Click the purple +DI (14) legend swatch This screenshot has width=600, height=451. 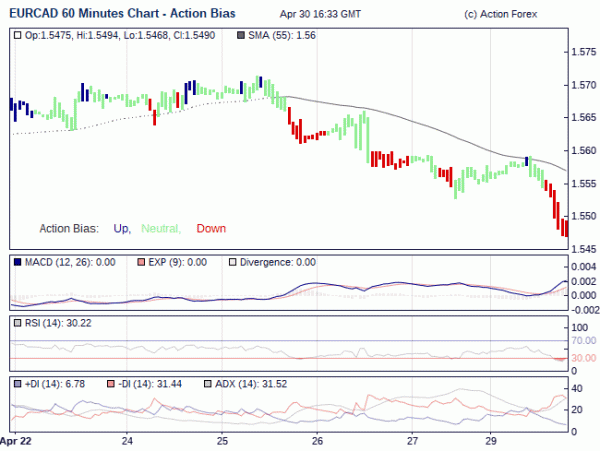point(17,384)
